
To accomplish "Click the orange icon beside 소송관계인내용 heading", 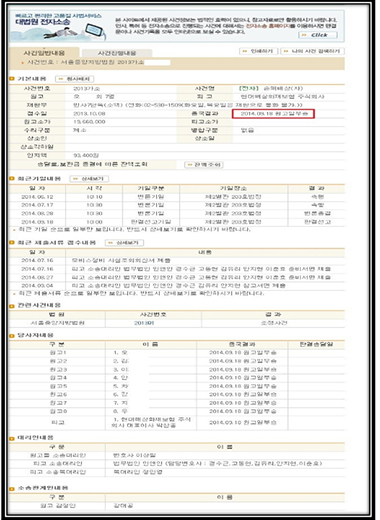I will pyautogui.click(x=12, y=488).
